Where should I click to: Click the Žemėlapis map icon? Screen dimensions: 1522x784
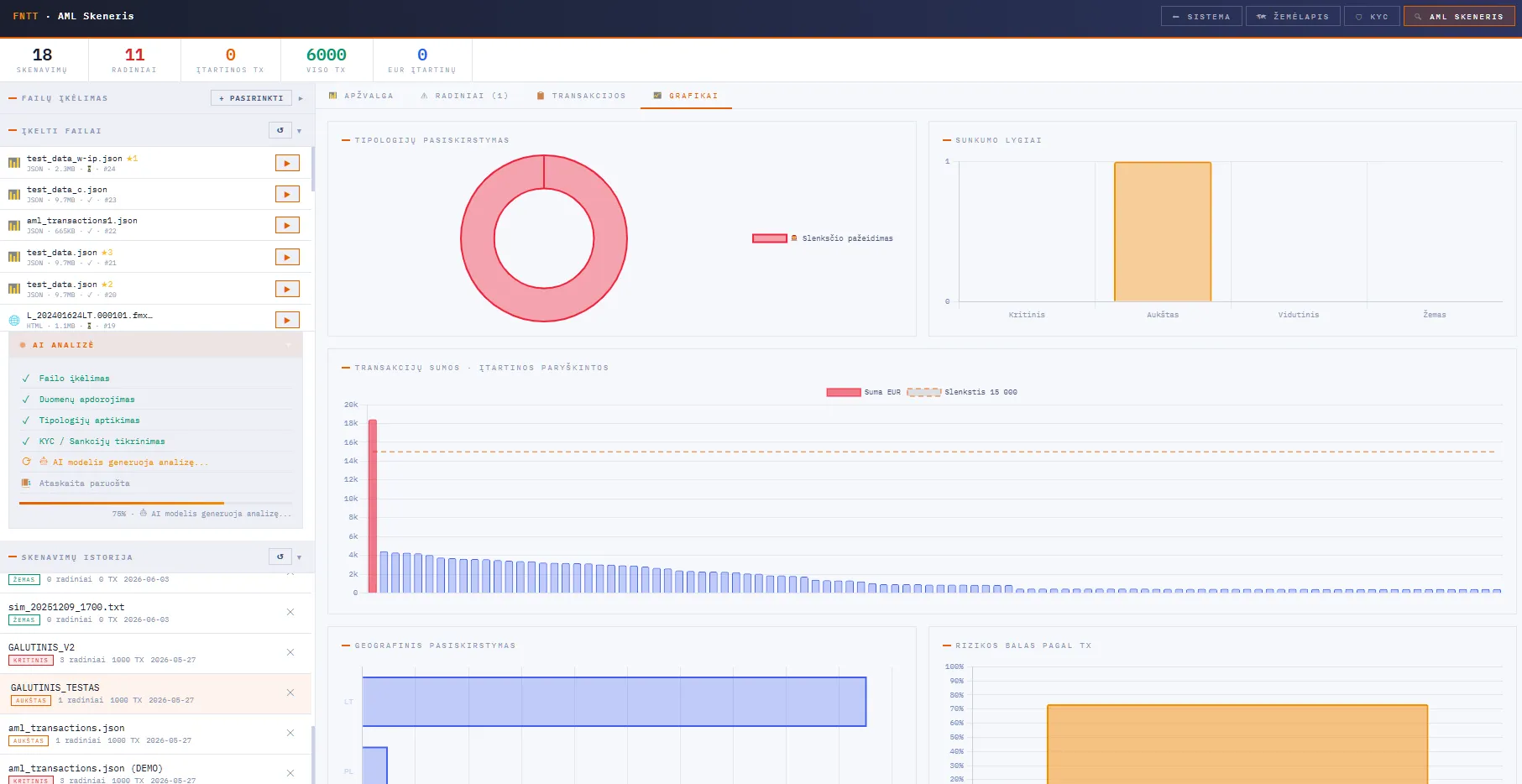[1261, 16]
